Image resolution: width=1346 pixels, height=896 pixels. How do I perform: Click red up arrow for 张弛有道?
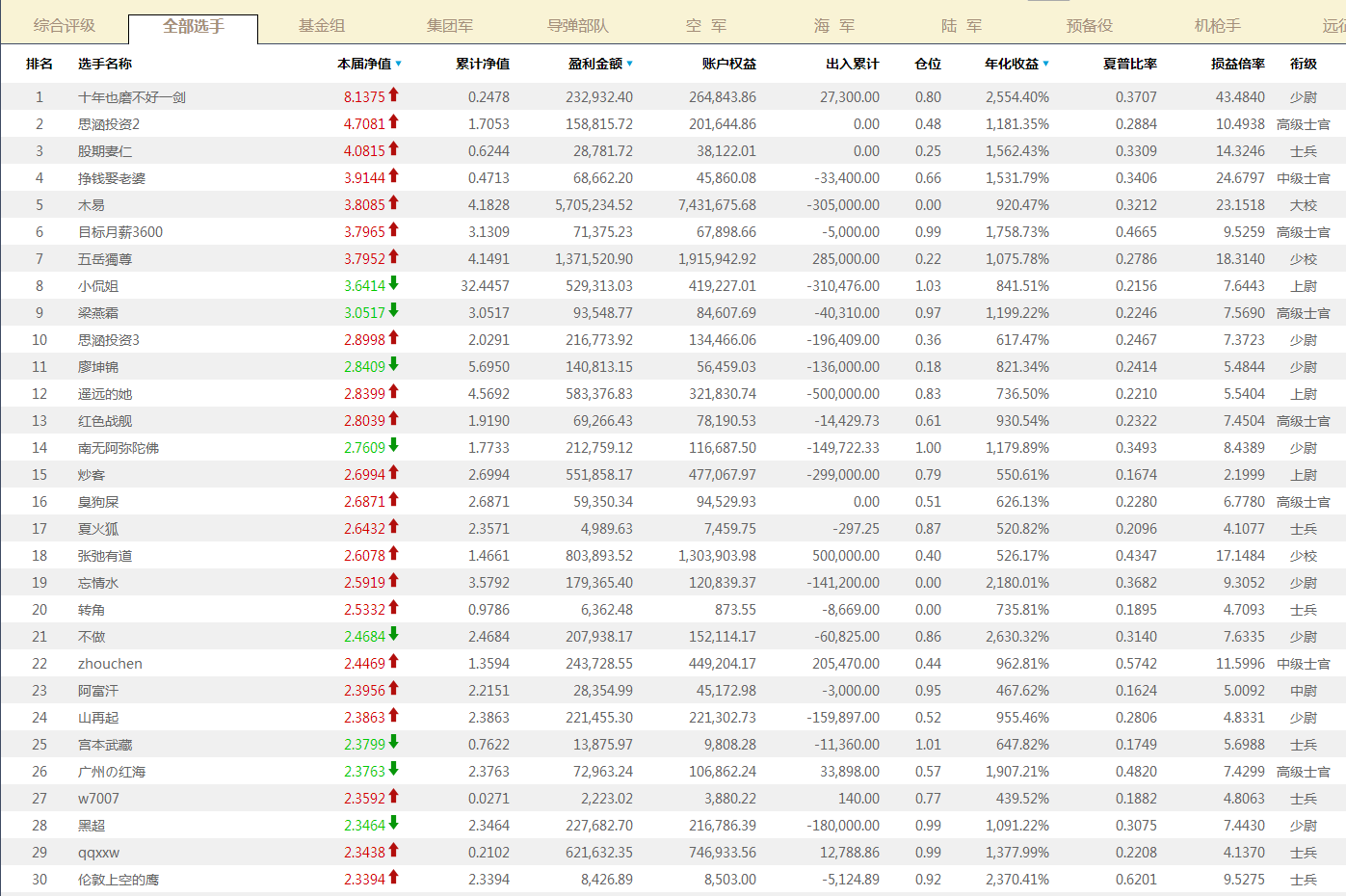click(x=394, y=553)
